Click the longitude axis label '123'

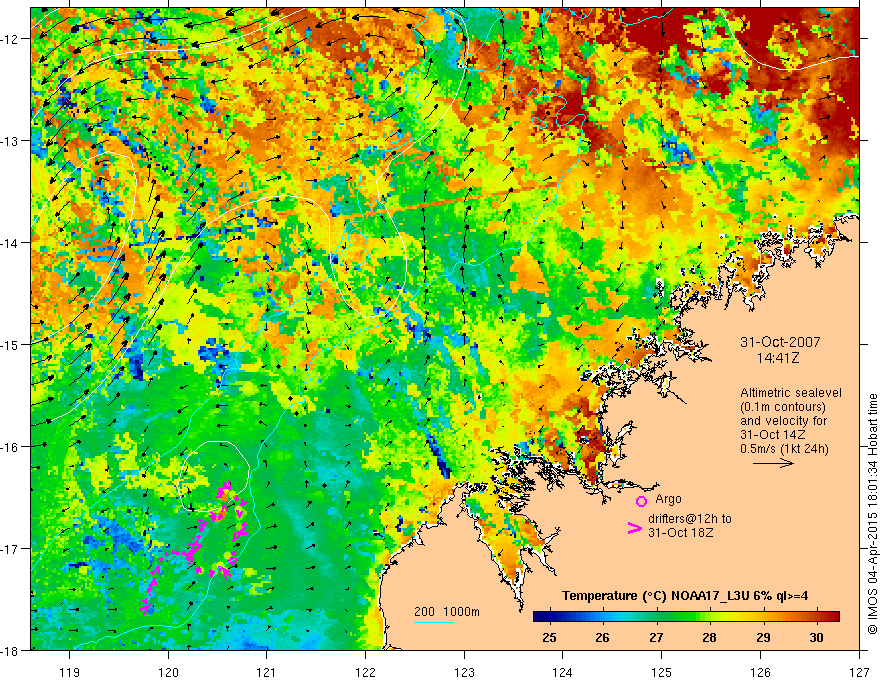(464, 672)
